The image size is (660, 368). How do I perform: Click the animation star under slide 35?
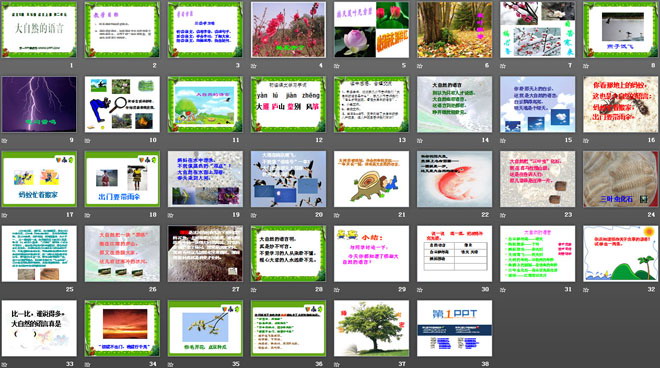[x=171, y=364]
